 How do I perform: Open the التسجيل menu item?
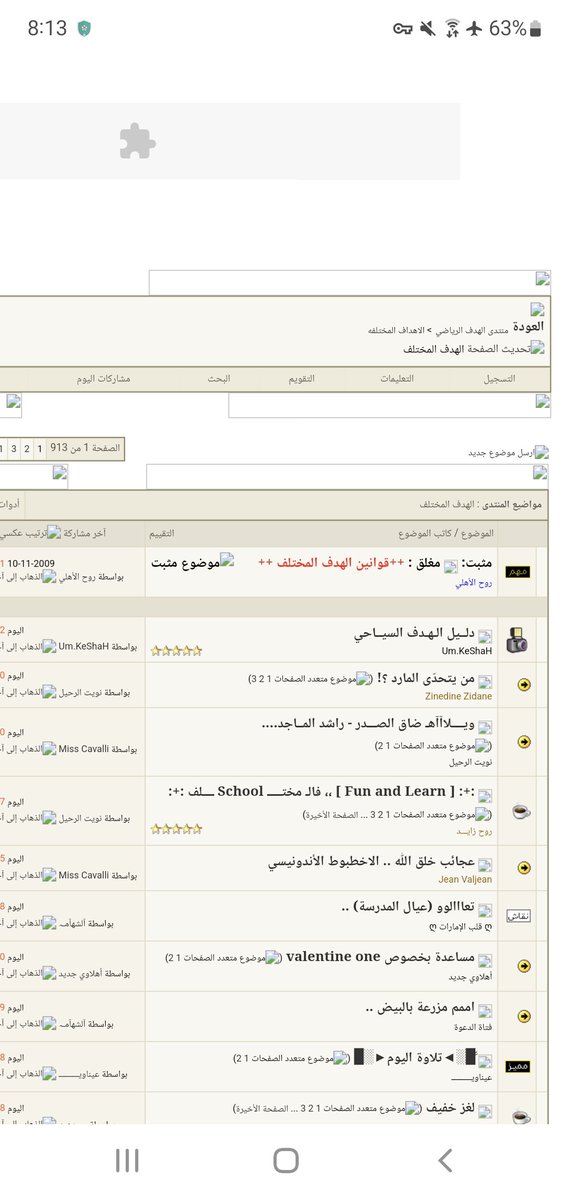coord(500,379)
